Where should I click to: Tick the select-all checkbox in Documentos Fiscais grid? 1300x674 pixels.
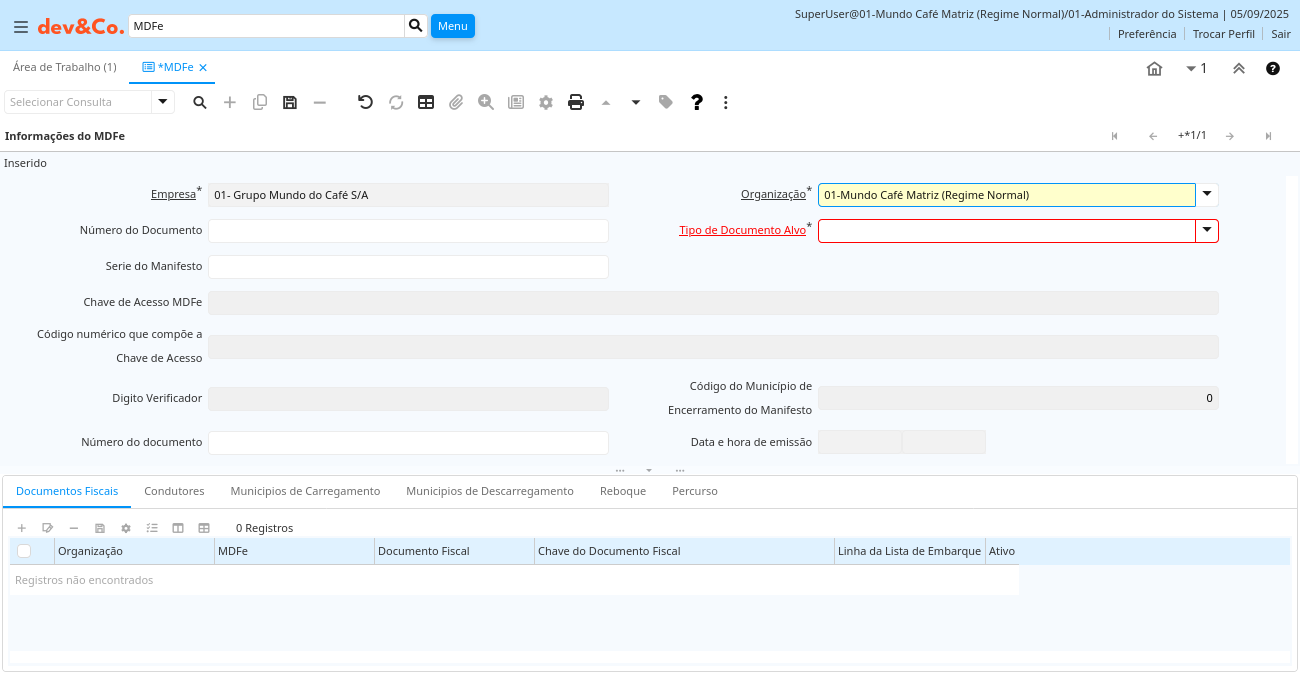pos(24,551)
